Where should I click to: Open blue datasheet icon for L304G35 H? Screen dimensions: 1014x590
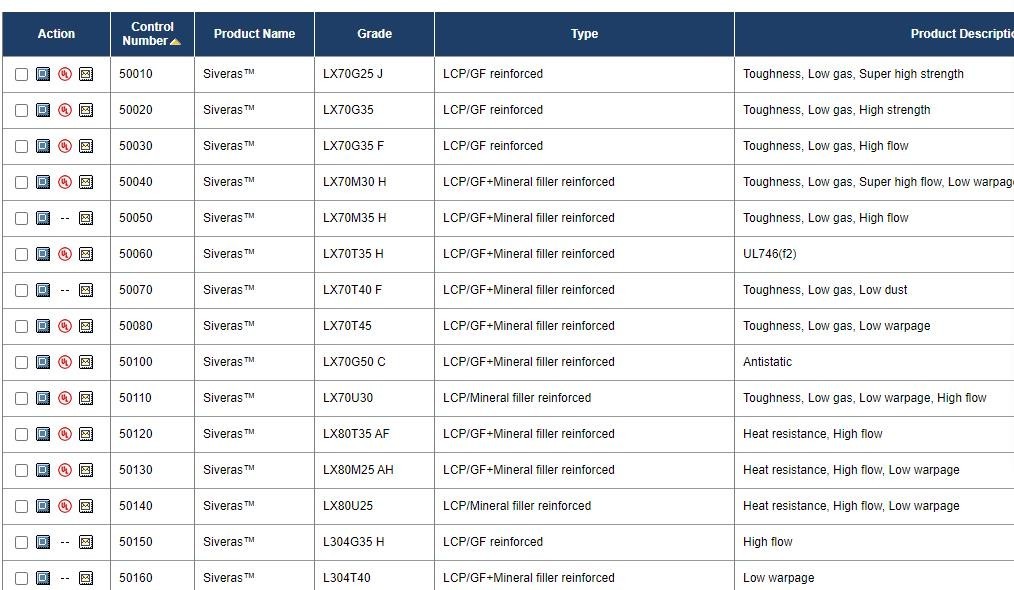click(x=43, y=542)
